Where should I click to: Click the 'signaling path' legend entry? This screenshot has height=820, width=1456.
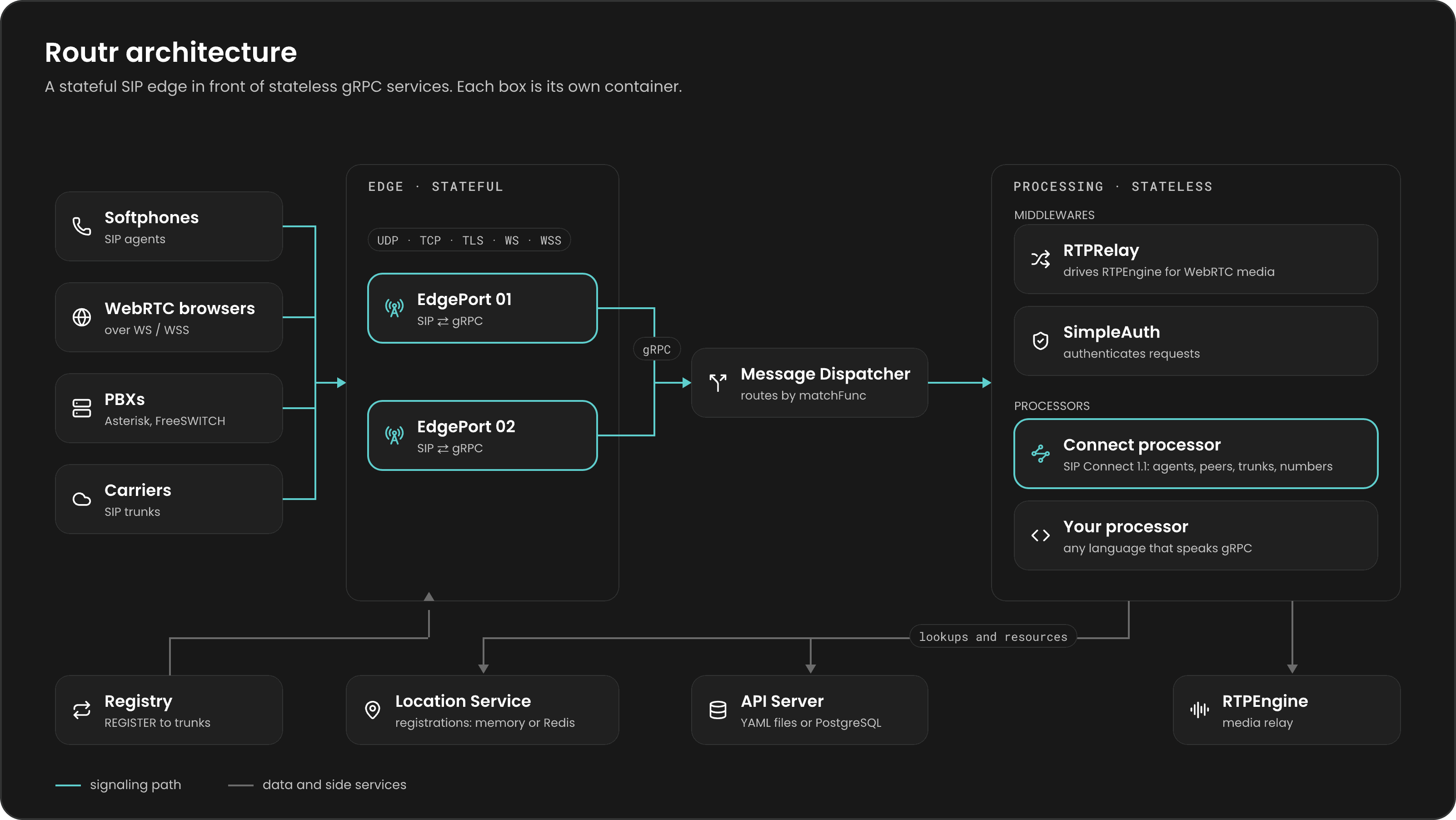[118, 785]
